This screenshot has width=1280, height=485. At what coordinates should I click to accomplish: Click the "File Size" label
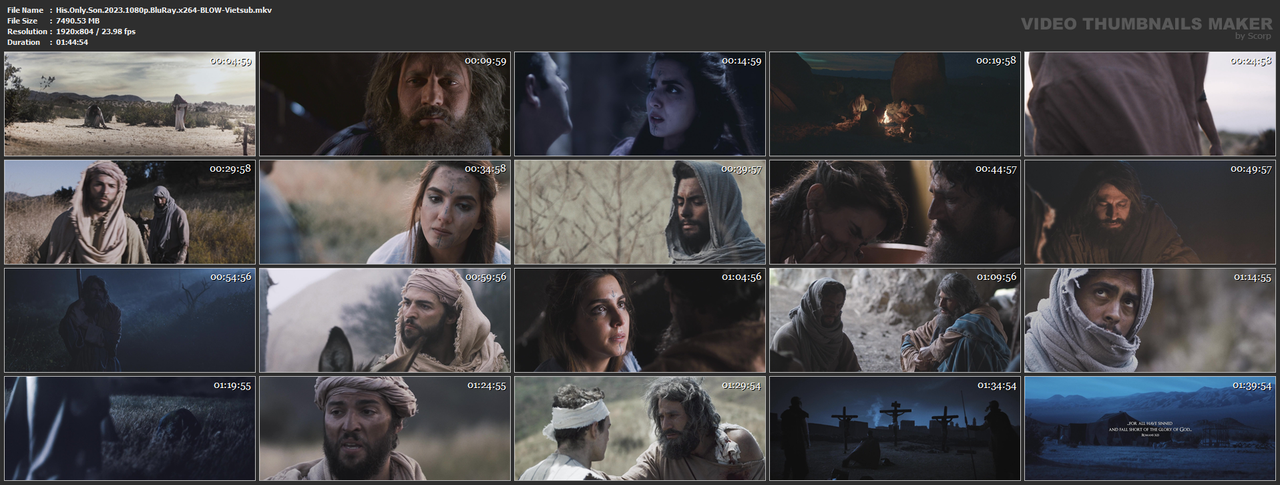tap(21, 20)
